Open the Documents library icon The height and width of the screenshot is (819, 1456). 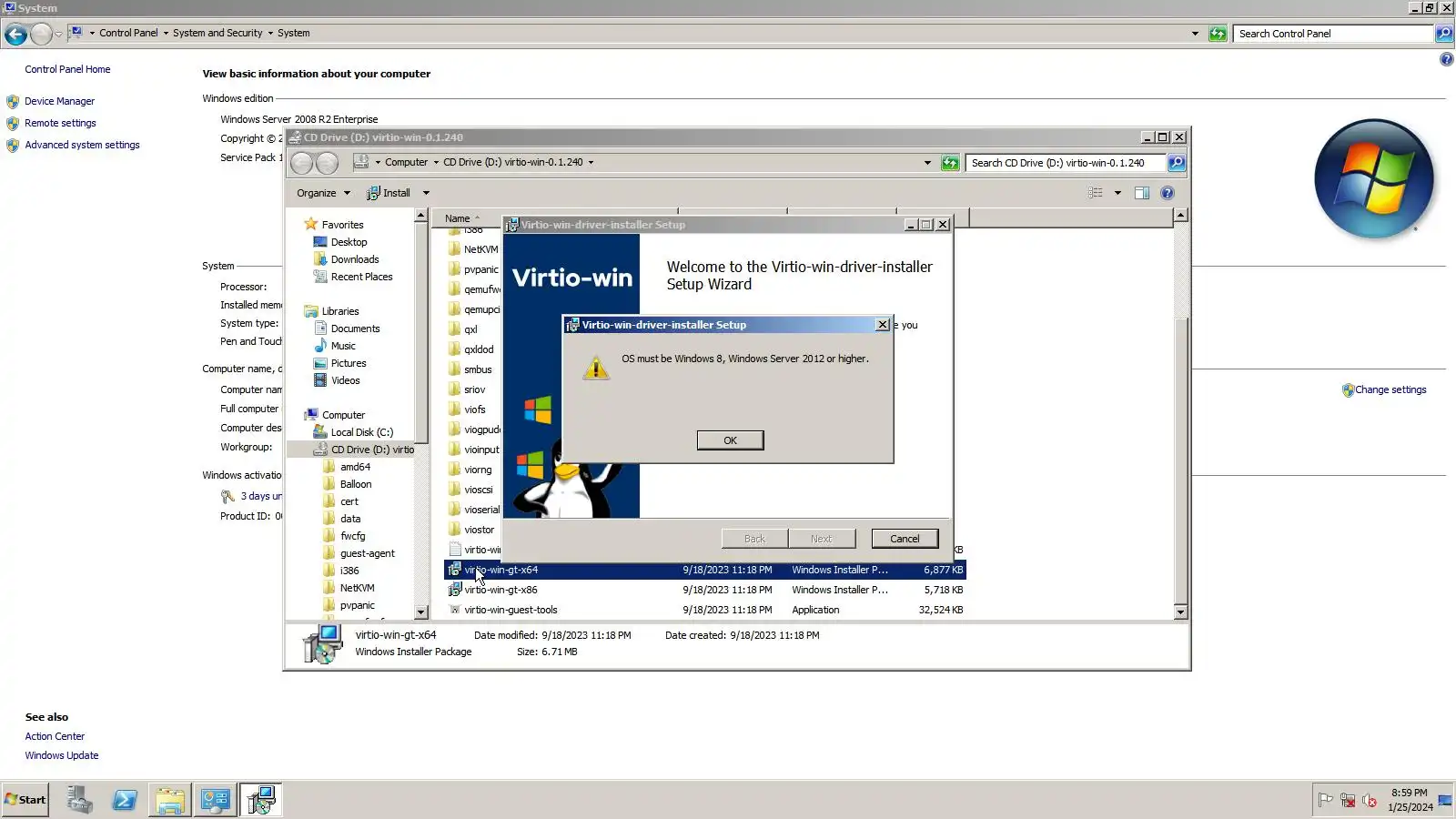pyautogui.click(x=320, y=329)
